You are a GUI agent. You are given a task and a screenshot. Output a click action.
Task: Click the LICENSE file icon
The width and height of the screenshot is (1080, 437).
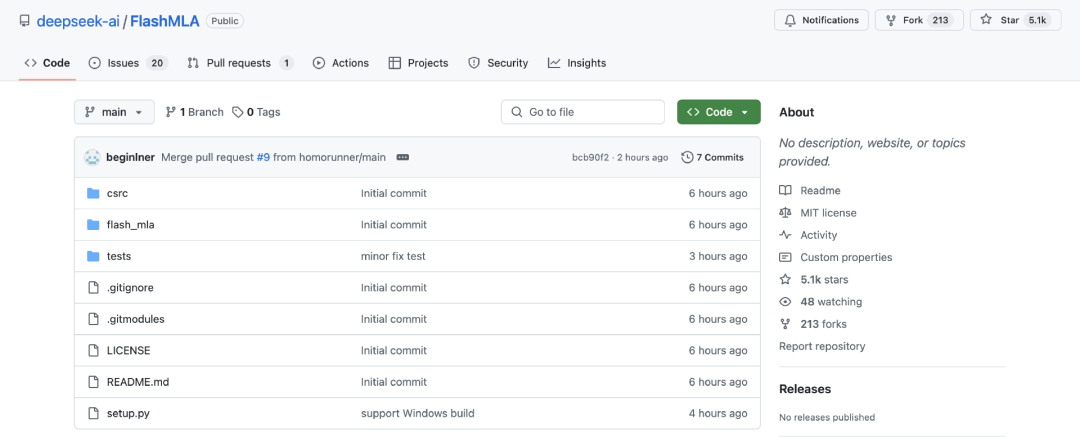(x=94, y=350)
